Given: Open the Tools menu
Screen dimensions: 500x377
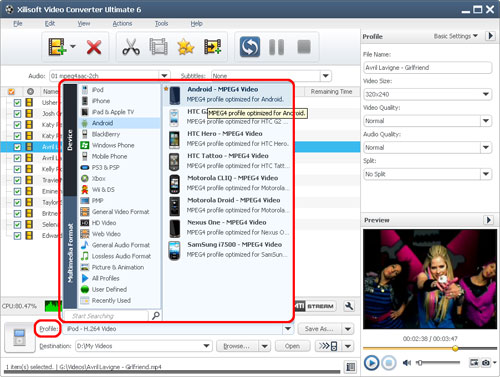Looking at the screenshot, I should [161, 23].
